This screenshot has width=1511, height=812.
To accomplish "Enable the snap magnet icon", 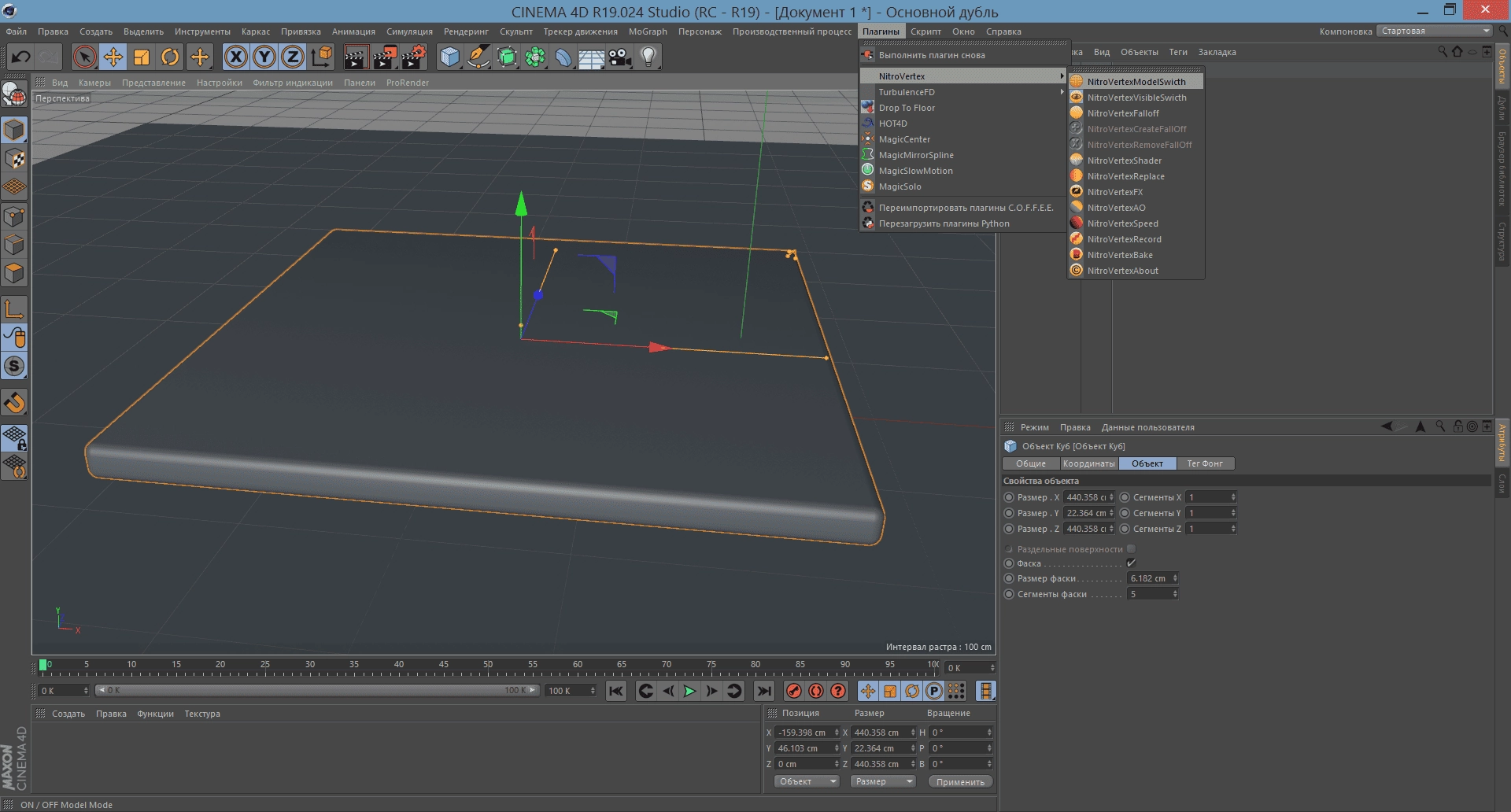I will 14,403.
